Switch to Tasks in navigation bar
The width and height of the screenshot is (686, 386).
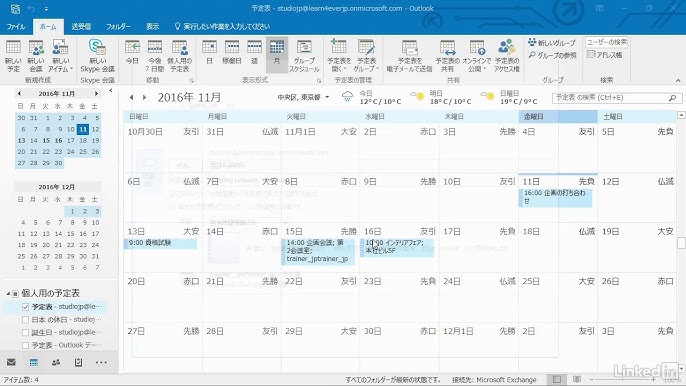point(78,362)
